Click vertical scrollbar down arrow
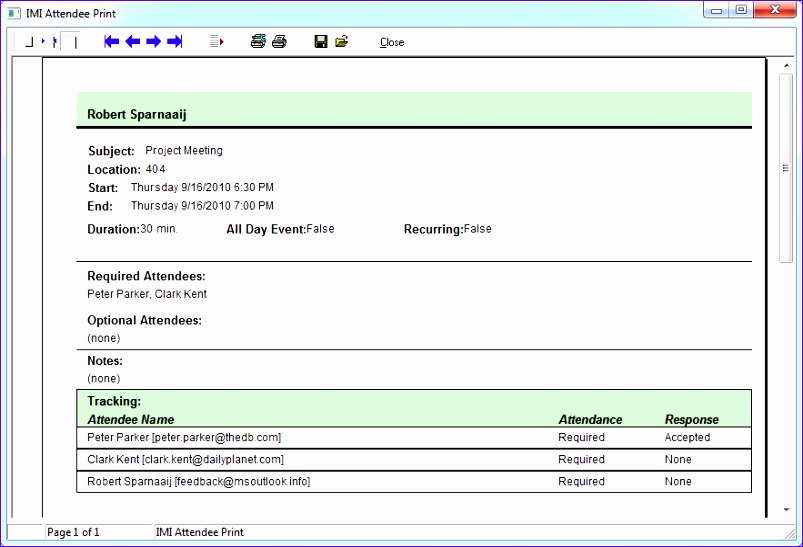 click(786, 511)
